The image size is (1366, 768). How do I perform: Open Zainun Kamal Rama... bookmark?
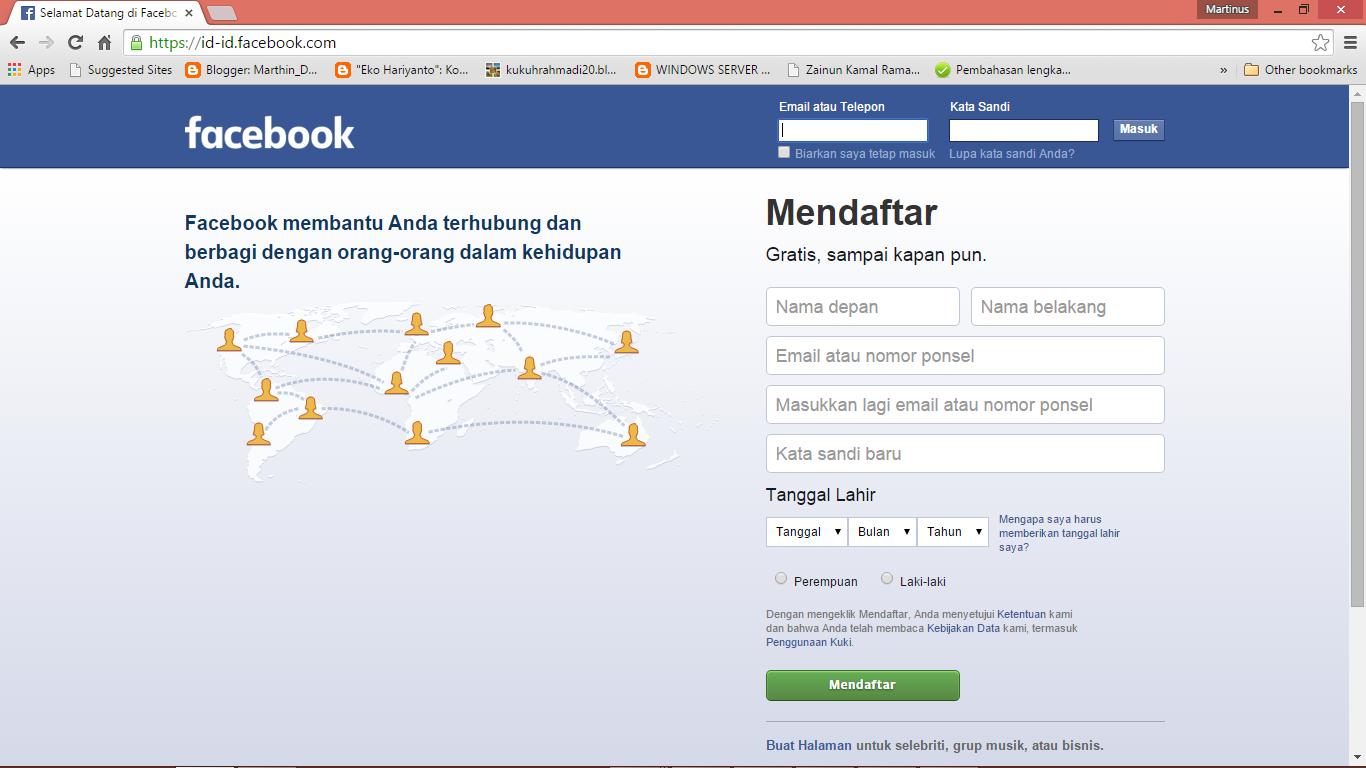tap(853, 70)
